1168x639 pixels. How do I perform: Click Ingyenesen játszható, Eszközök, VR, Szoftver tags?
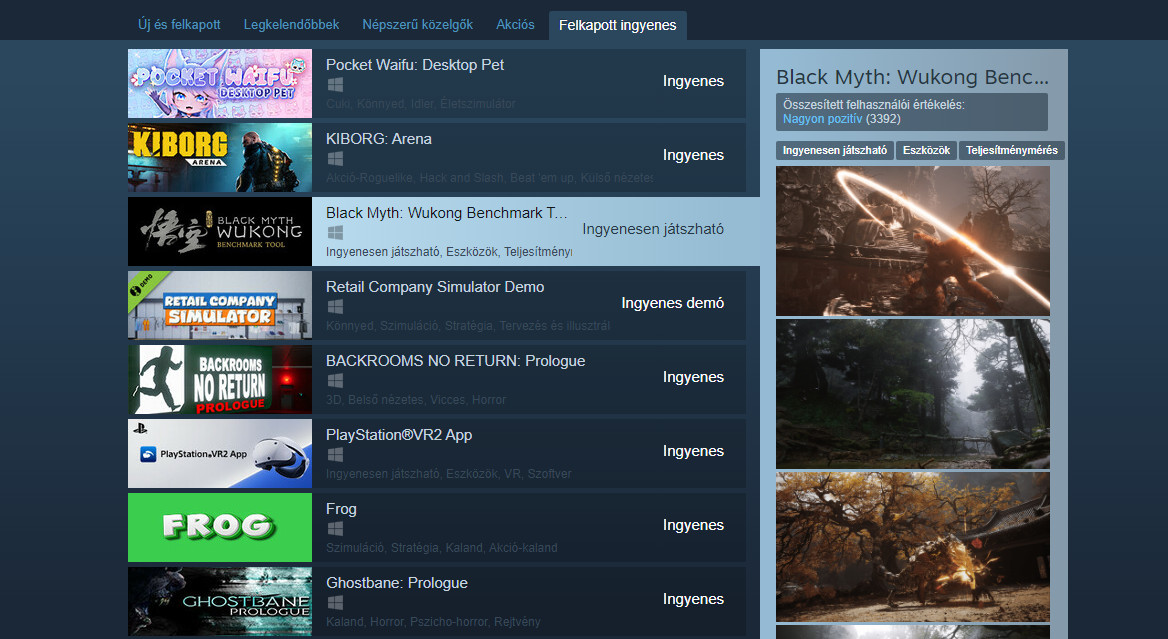pyautogui.click(x=448, y=474)
